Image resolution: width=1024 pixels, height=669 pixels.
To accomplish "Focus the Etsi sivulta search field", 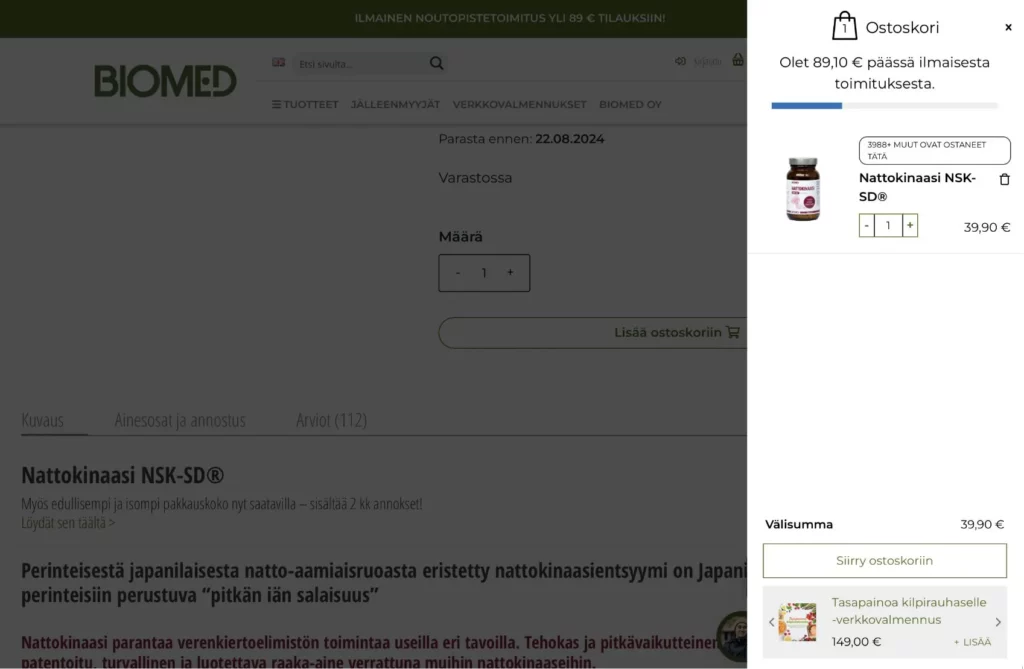I will pyautogui.click(x=359, y=64).
